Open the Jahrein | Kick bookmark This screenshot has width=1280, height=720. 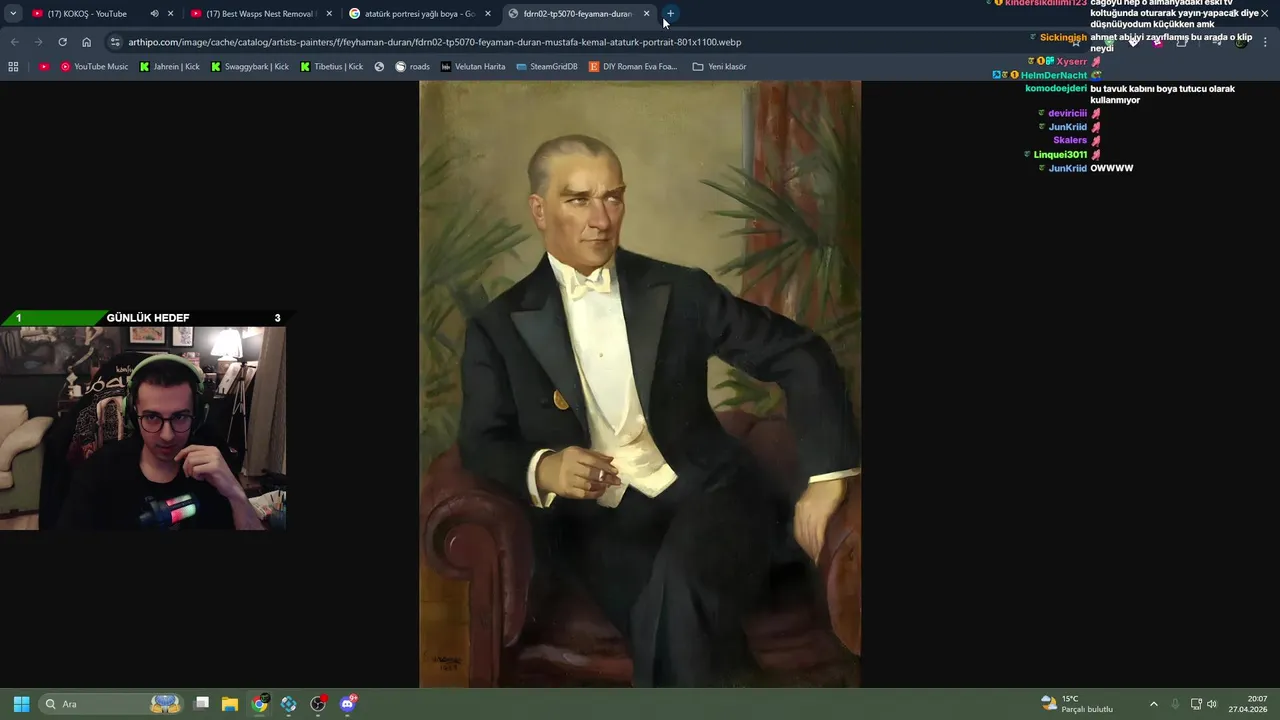click(x=170, y=67)
